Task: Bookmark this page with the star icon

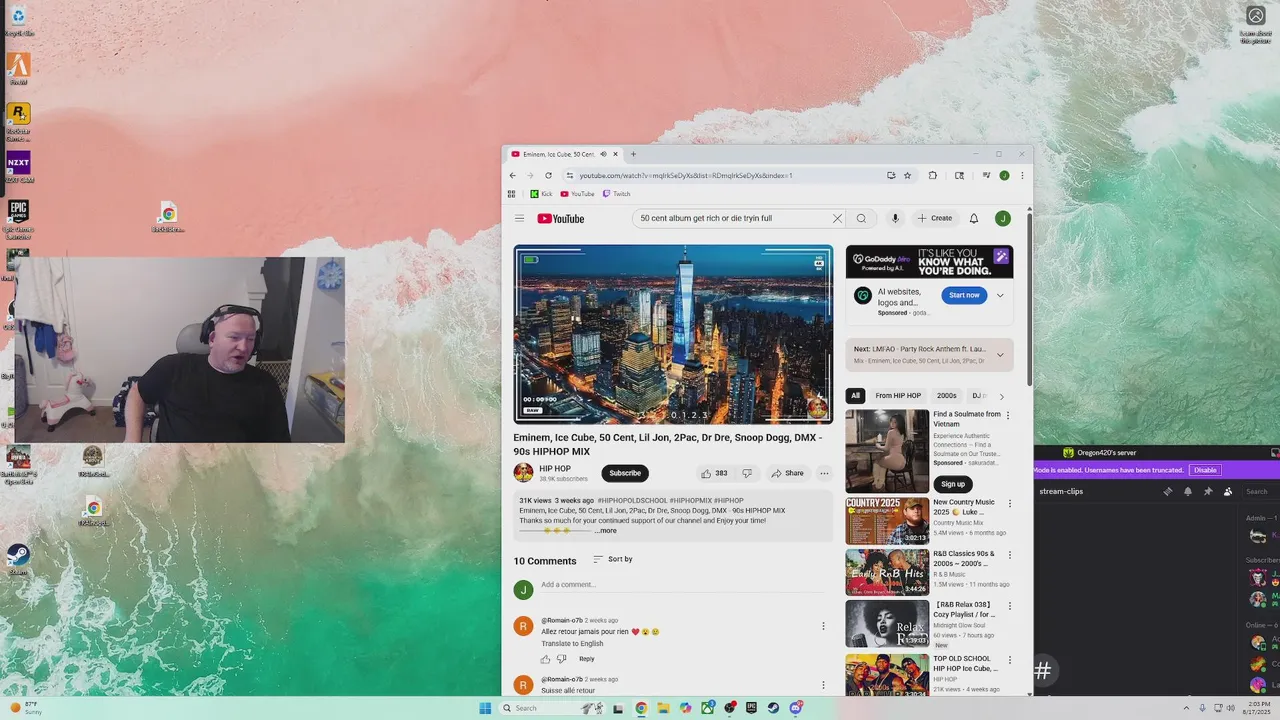Action: (x=907, y=175)
